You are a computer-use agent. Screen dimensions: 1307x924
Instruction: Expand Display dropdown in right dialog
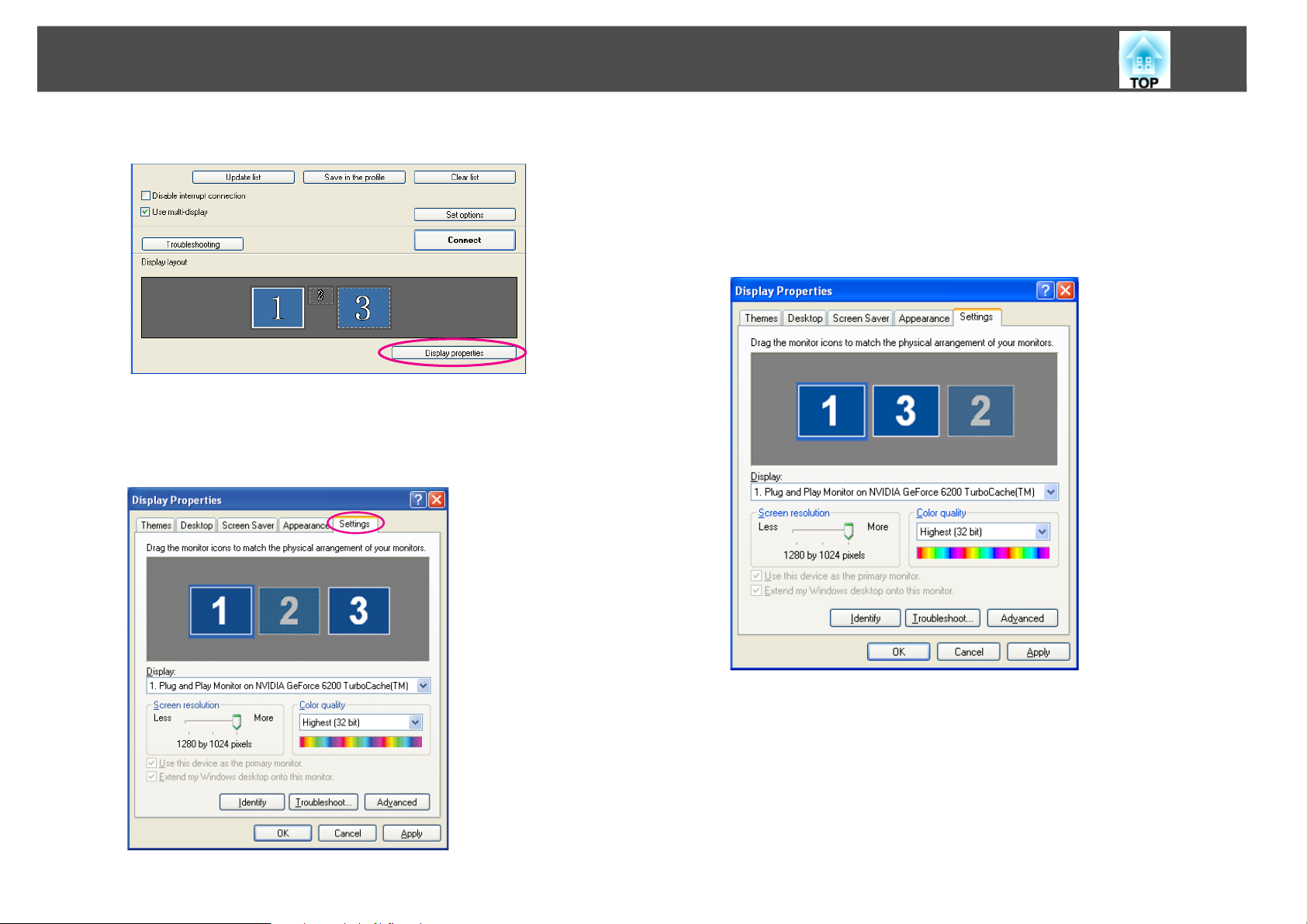tap(1050, 492)
